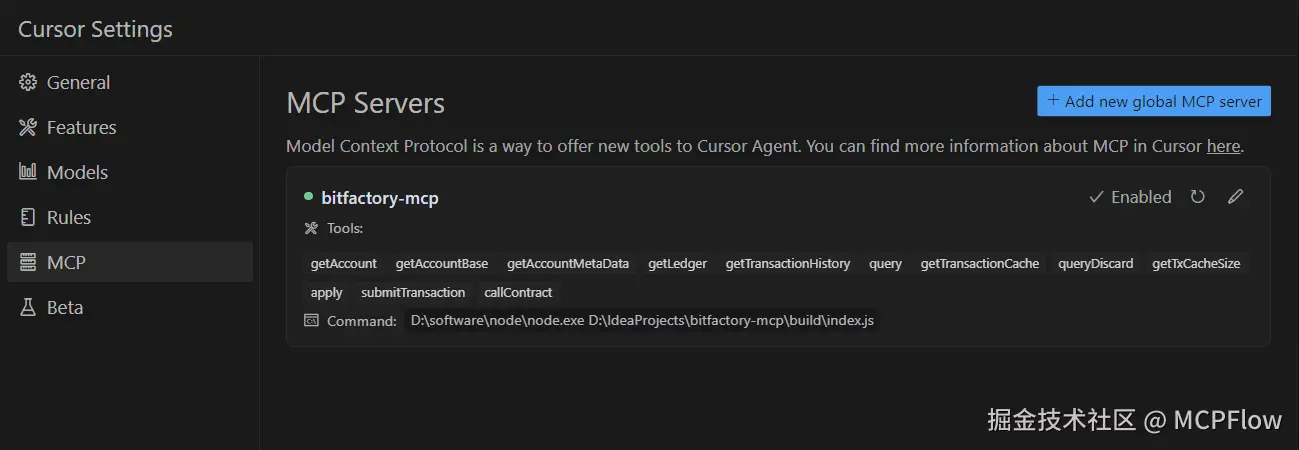
Task: Click the General gear icon in sidebar
Action: (x=28, y=83)
